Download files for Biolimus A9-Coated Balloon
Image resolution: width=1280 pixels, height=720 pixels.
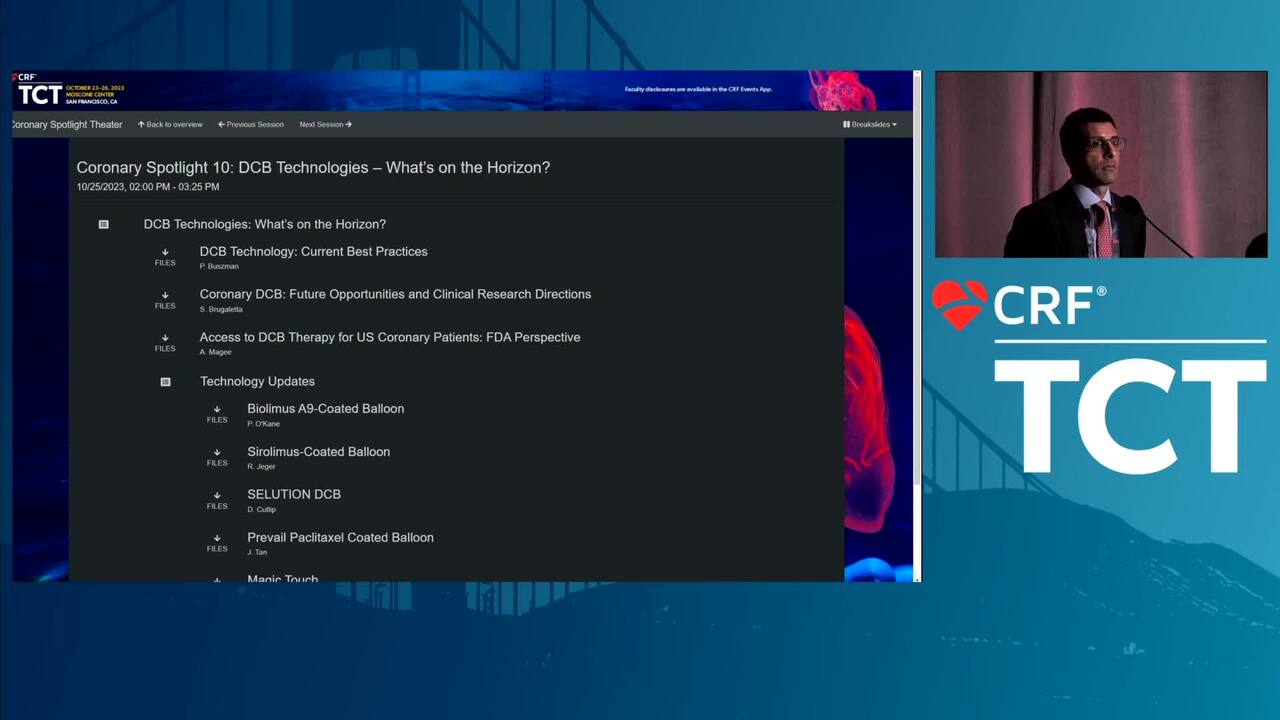click(217, 415)
